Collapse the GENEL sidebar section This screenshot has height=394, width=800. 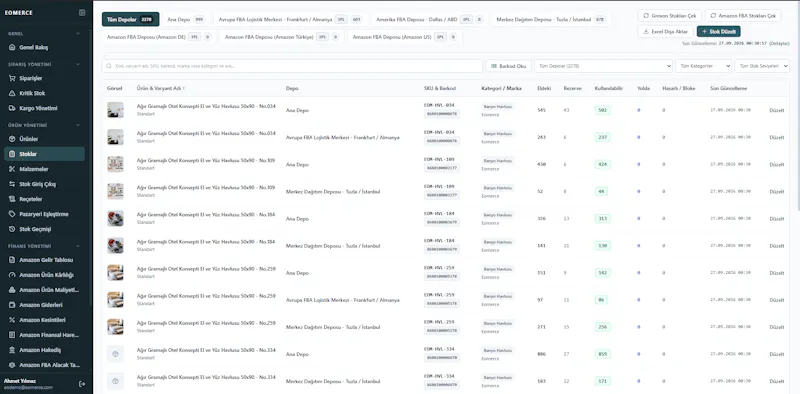(78, 34)
